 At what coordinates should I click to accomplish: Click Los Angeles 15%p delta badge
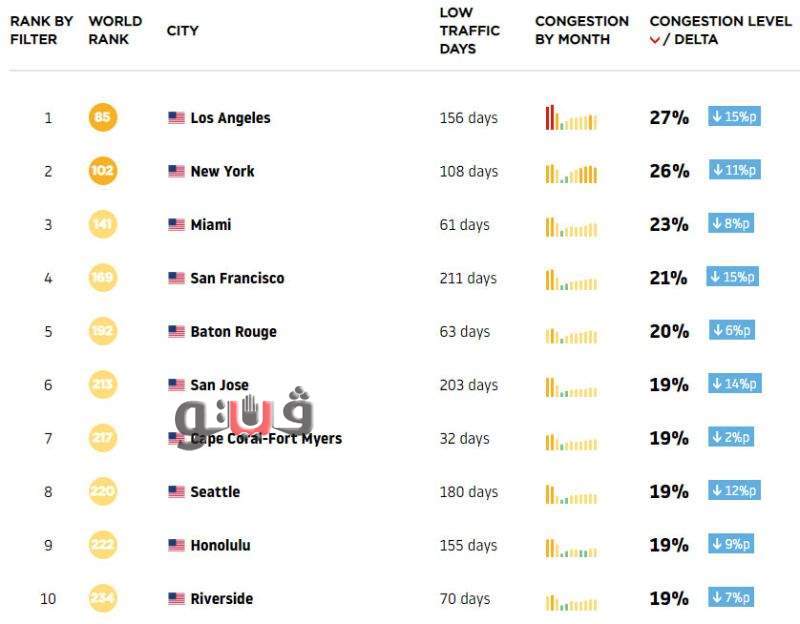[x=734, y=117]
